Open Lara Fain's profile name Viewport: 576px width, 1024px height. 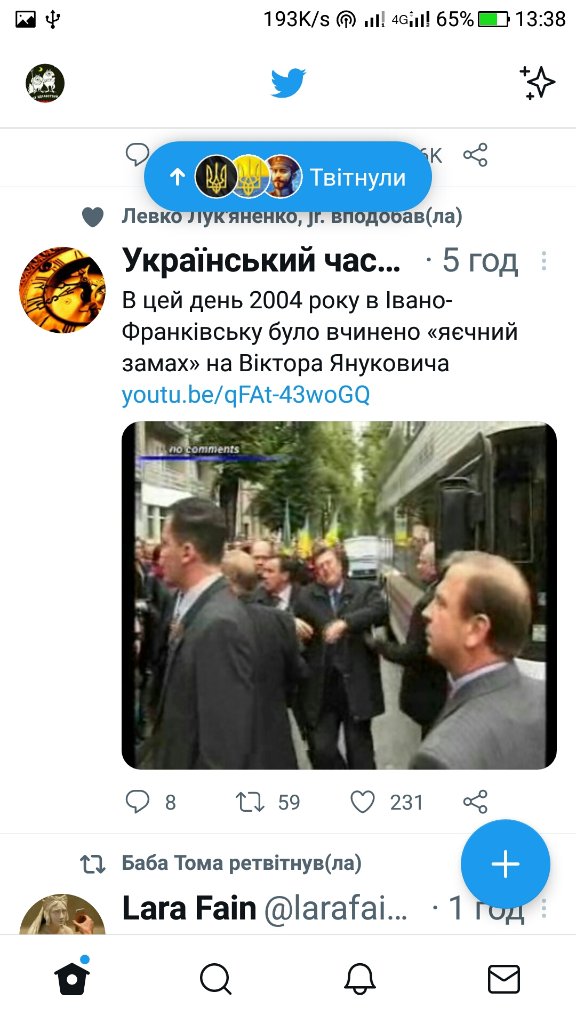coord(189,908)
